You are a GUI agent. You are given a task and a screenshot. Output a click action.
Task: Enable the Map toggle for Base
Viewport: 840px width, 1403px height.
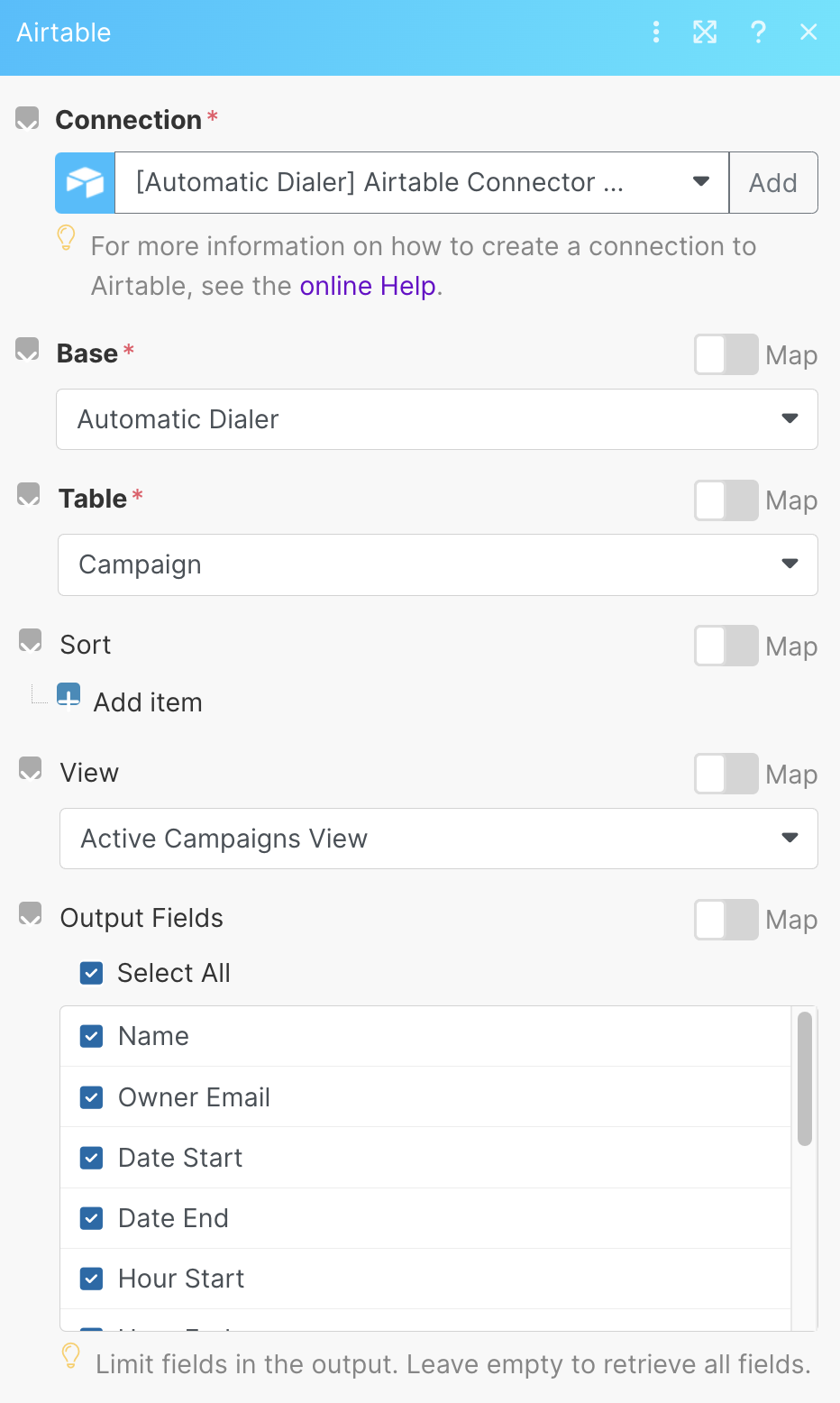point(726,354)
